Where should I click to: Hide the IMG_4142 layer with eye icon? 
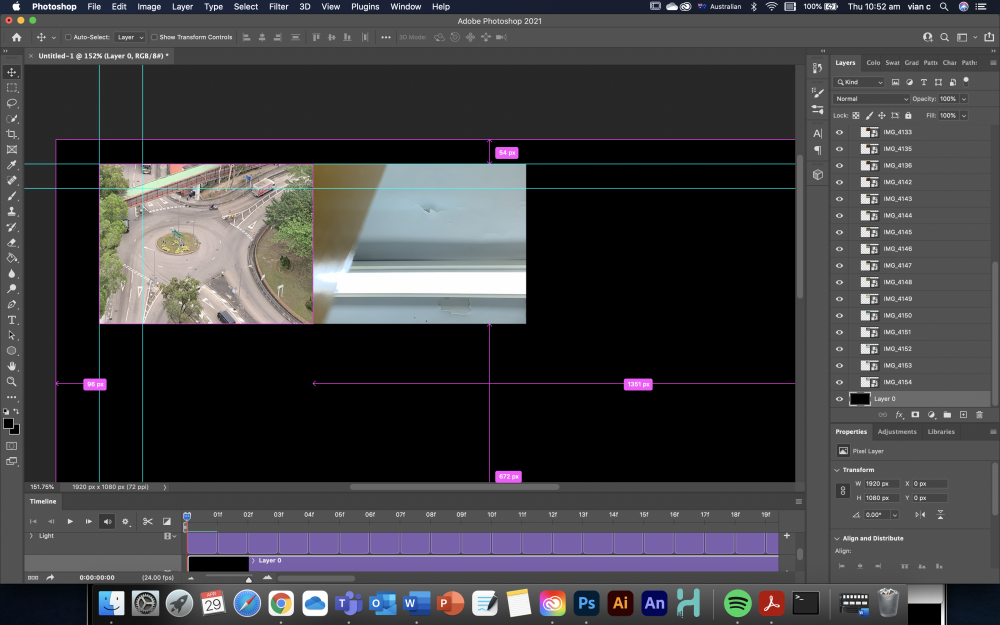[x=839, y=182]
